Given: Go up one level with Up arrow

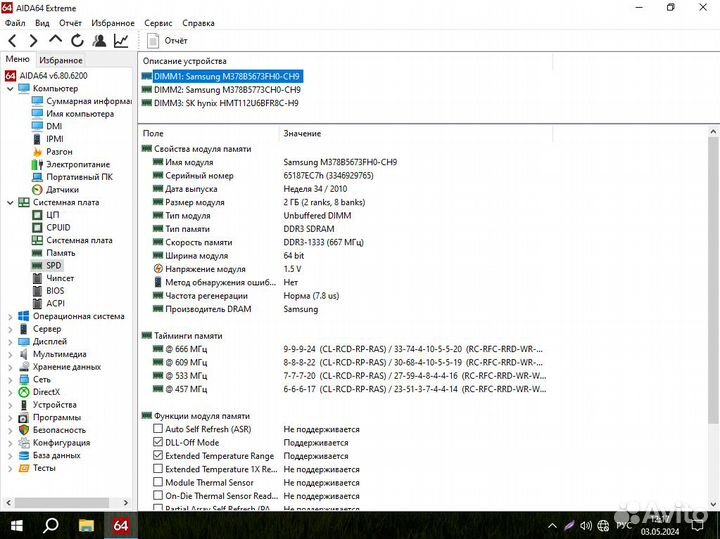Looking at the screenshot, I should [x=55, y=41].
